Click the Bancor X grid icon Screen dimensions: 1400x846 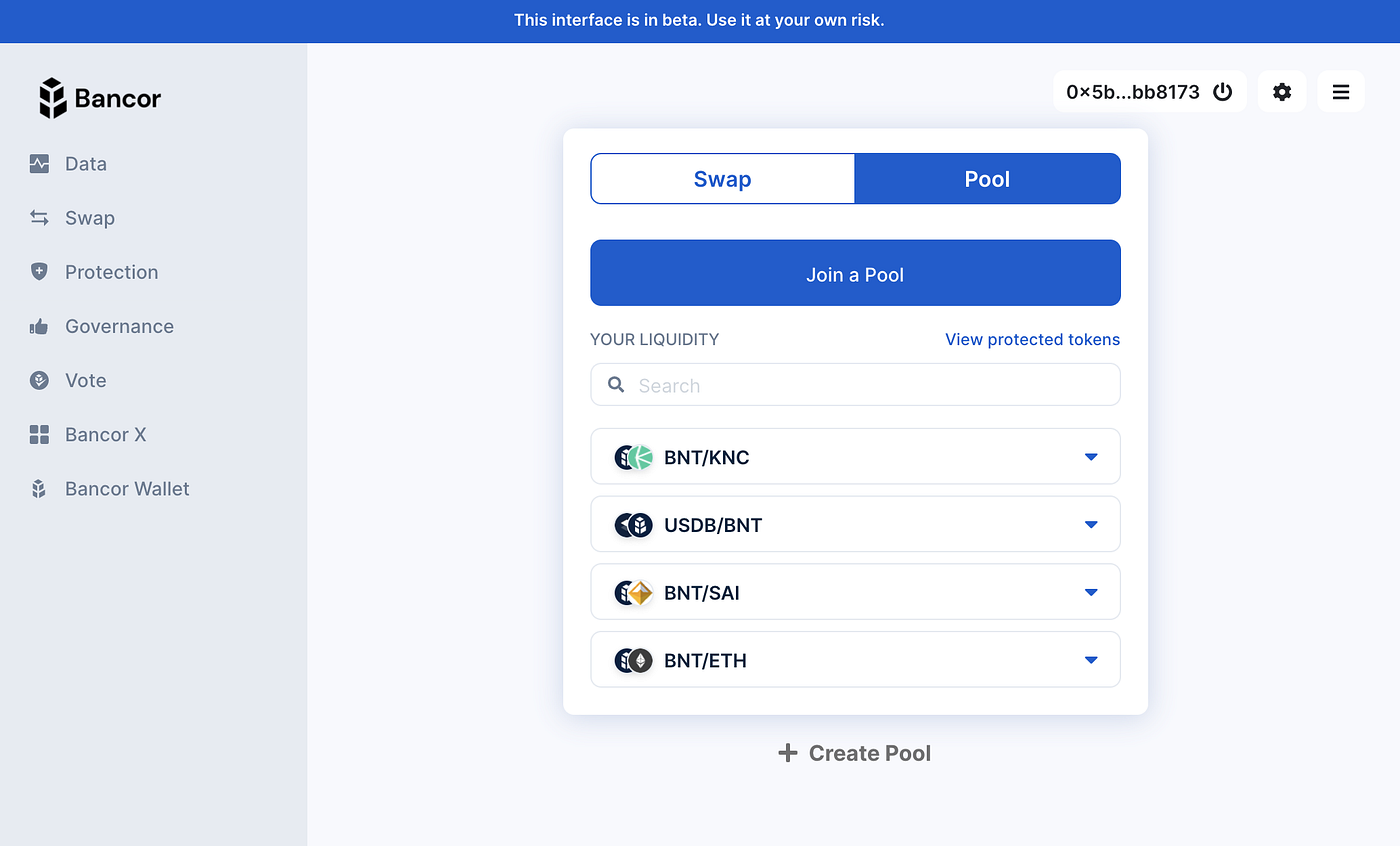pos(39,434)
